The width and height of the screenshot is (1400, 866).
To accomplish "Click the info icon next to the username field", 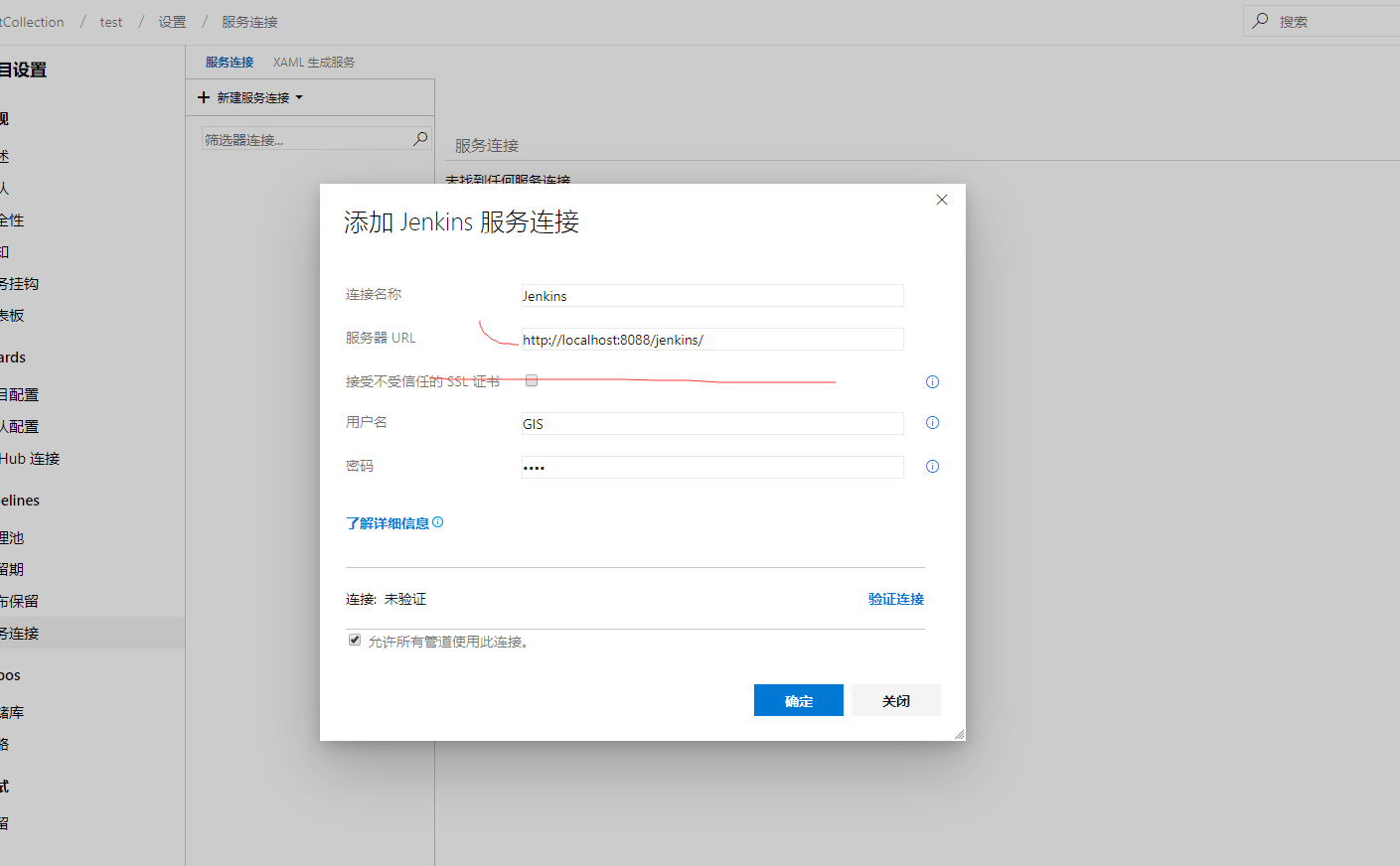I will tap(932, 423).
